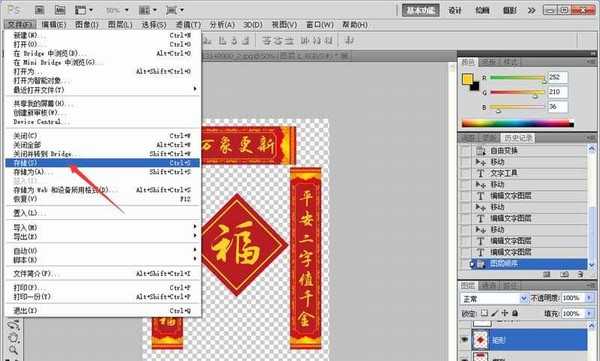
Task: Launch Bridge from the application bar icon
Action: tap(40, 10)
